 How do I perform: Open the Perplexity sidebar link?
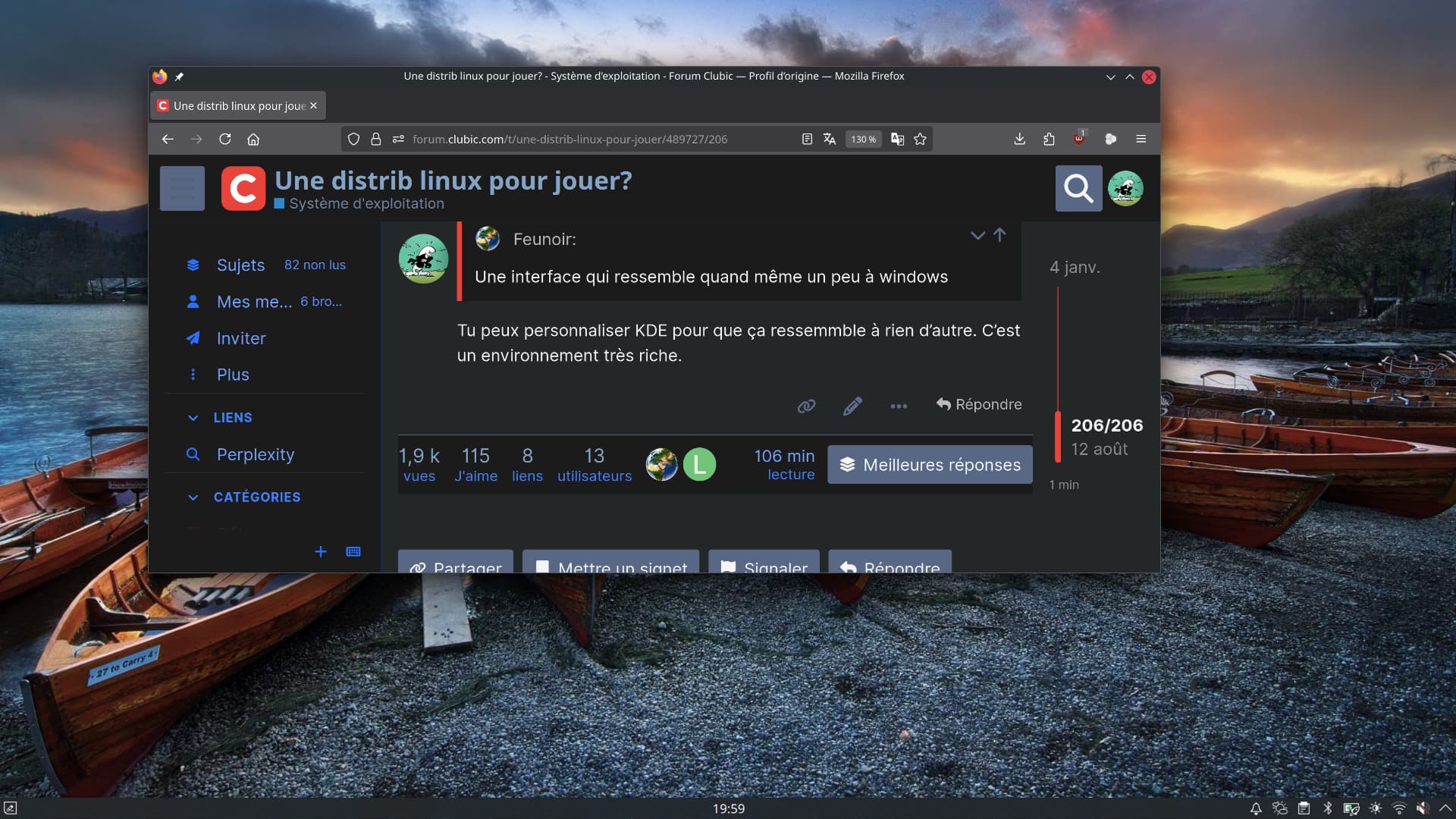pos(255,454)
